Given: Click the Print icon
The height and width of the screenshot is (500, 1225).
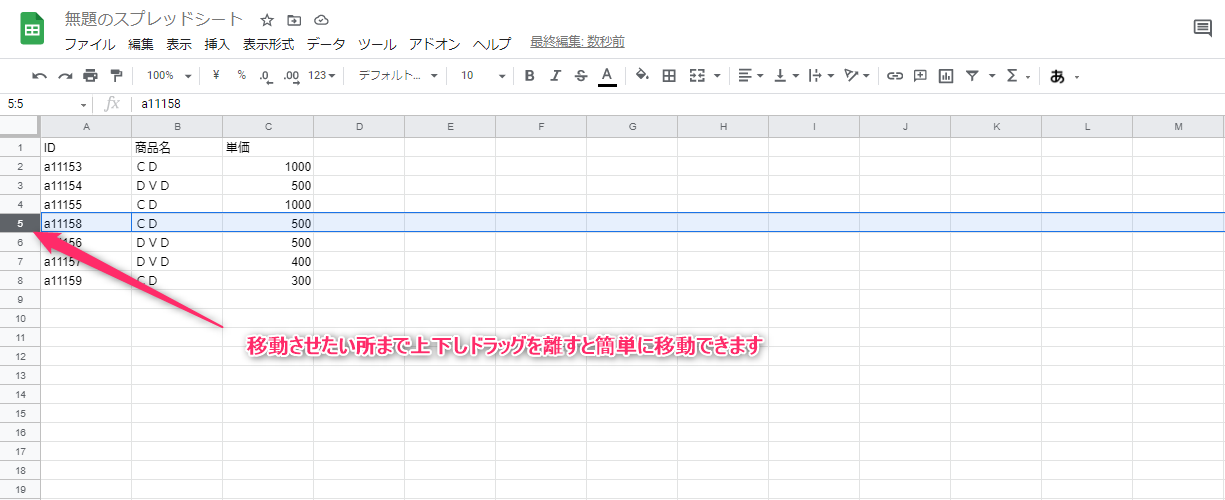Looking at the screenshot, I should [91, 75].
